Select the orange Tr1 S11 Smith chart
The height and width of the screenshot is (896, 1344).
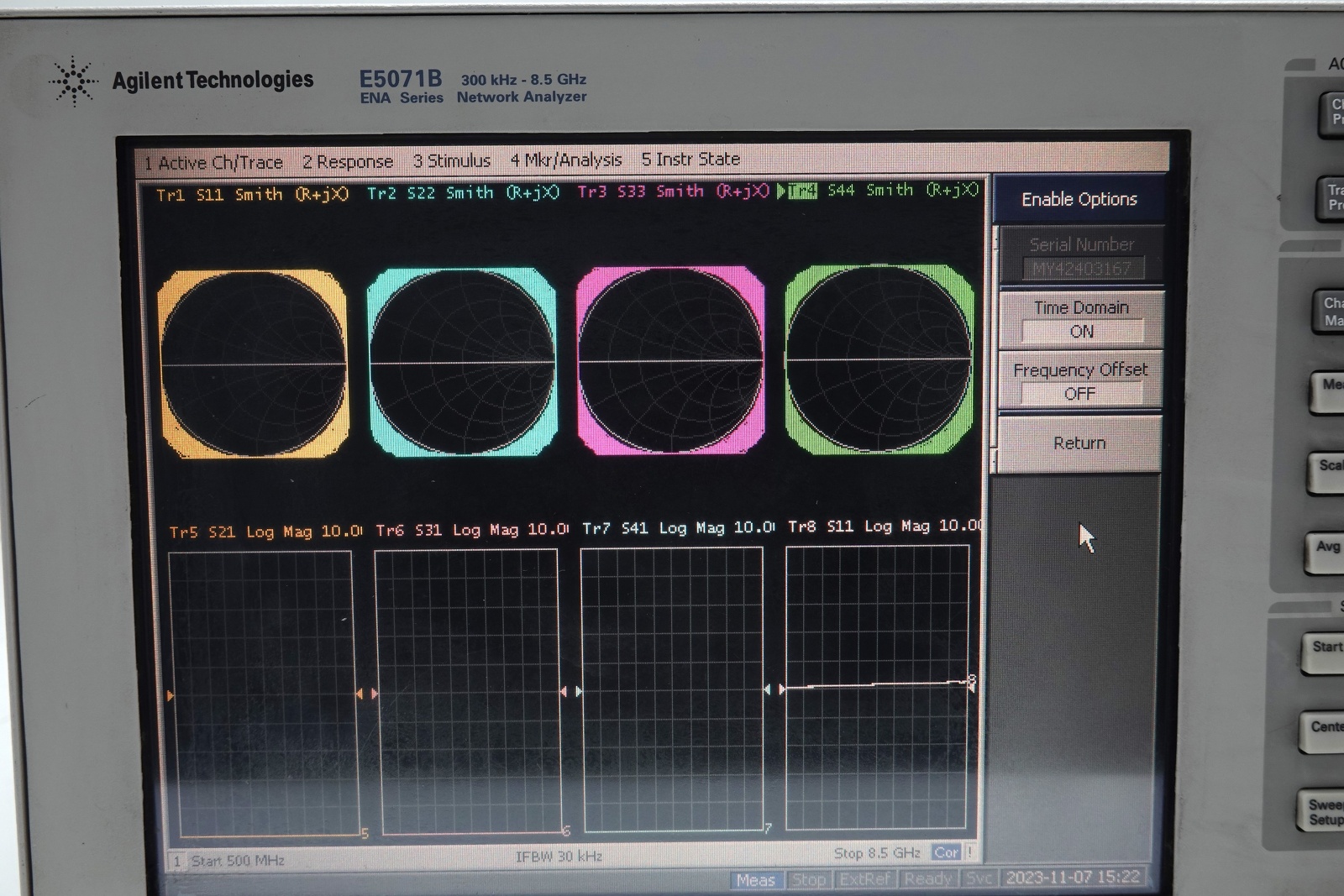pyautogui.click(x=253, y=364)
